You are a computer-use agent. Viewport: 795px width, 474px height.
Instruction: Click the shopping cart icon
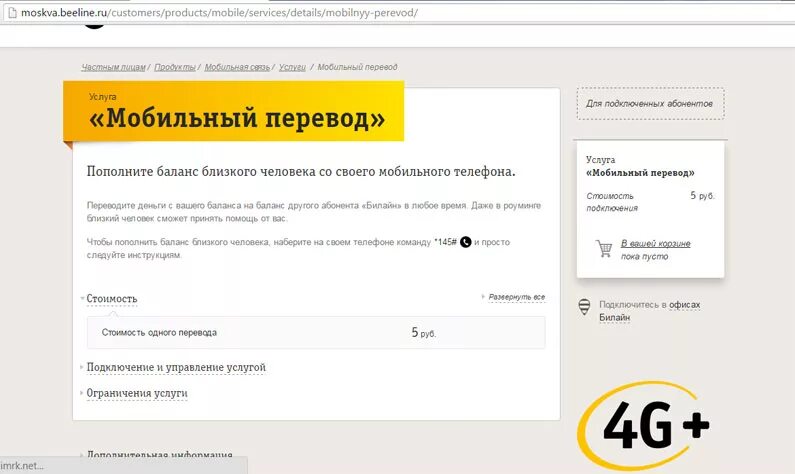[x=604, y=248]
